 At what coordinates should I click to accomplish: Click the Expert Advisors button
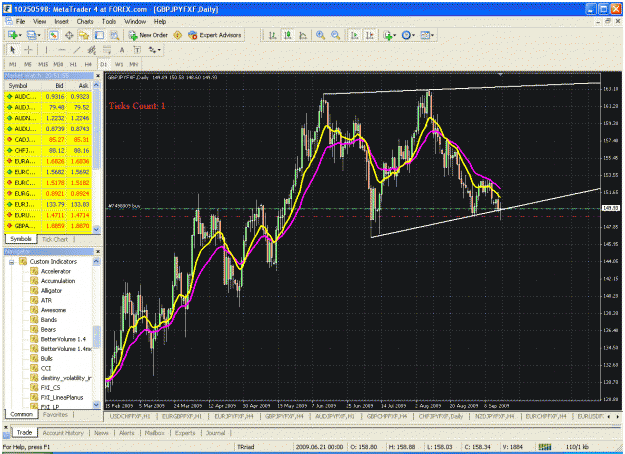pos(215,35)
